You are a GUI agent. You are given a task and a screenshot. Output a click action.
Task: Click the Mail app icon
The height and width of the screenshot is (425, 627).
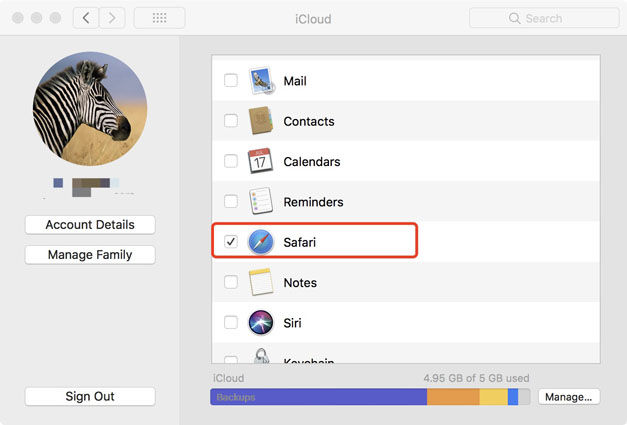point(262,81)
